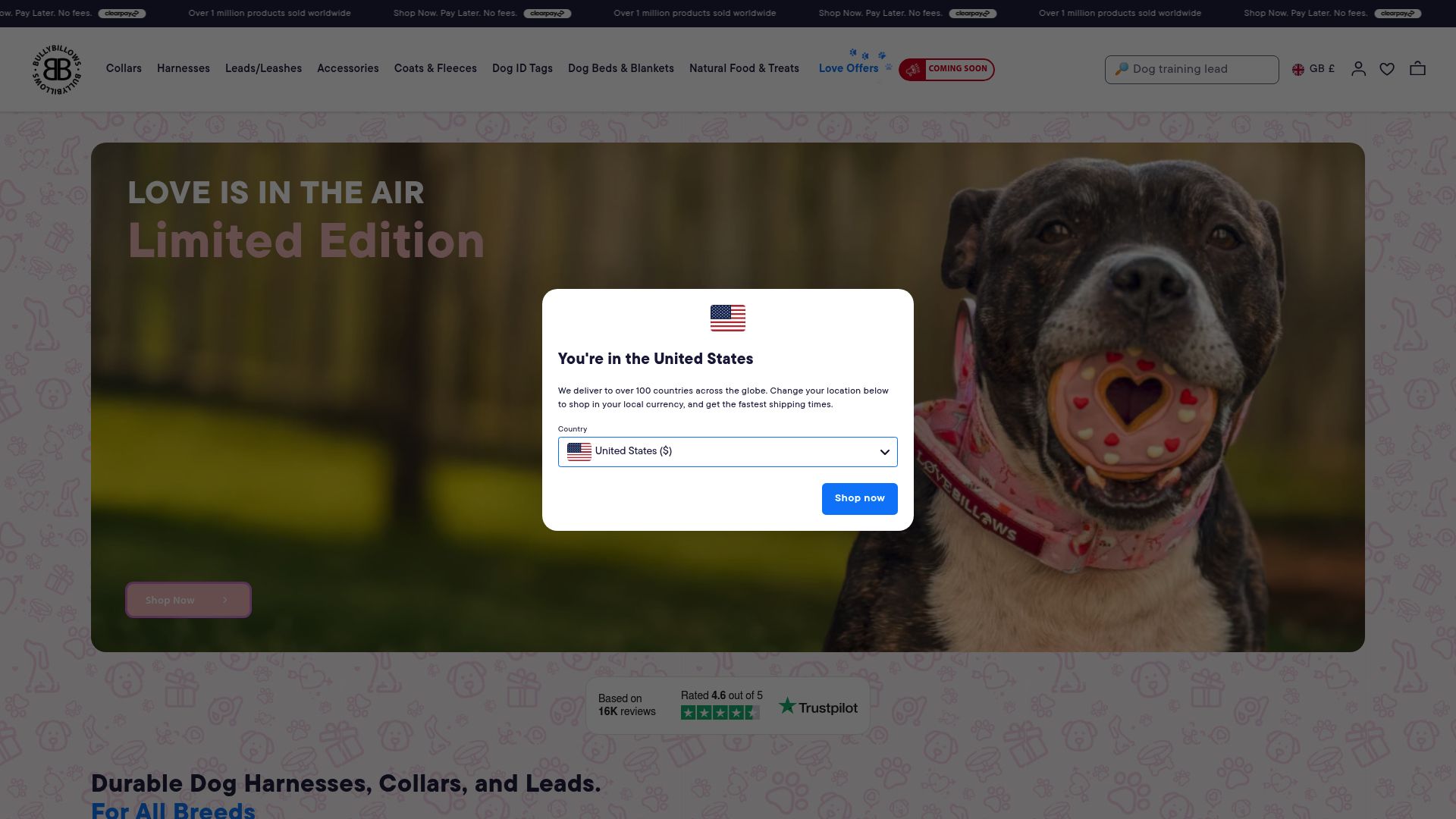Click the search magnifier icon

point(1122,69)
